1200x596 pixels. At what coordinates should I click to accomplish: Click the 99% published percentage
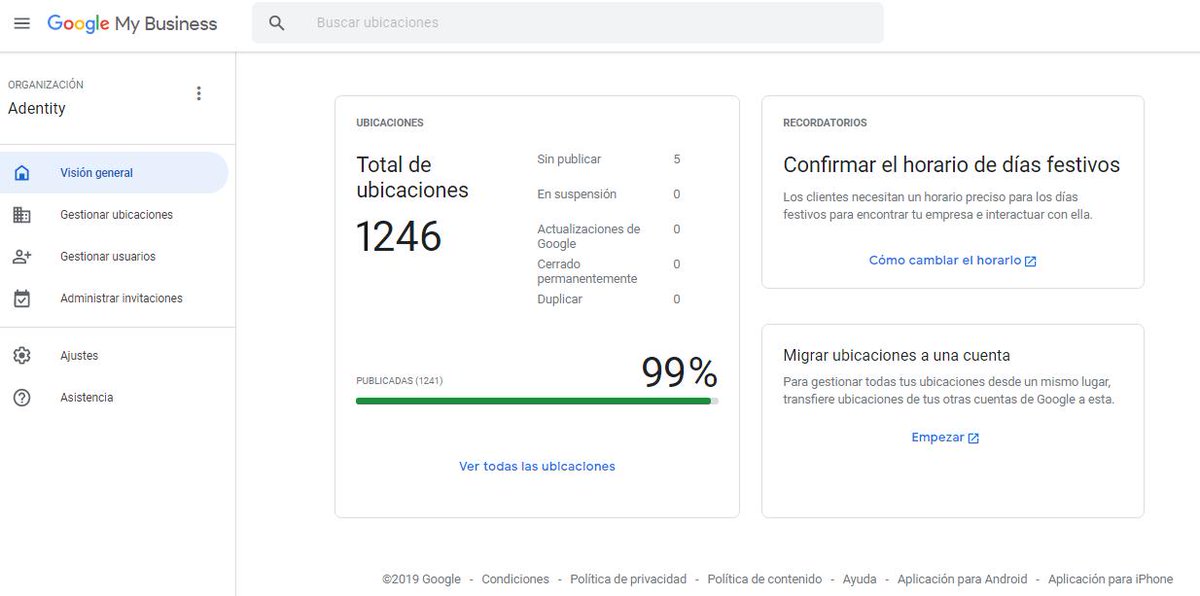(x=680, y=372)
